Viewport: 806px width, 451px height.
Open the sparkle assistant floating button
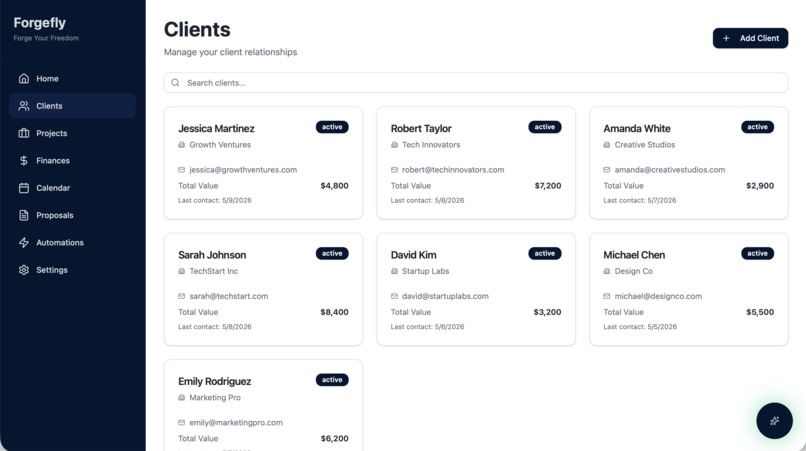(774, 421)
